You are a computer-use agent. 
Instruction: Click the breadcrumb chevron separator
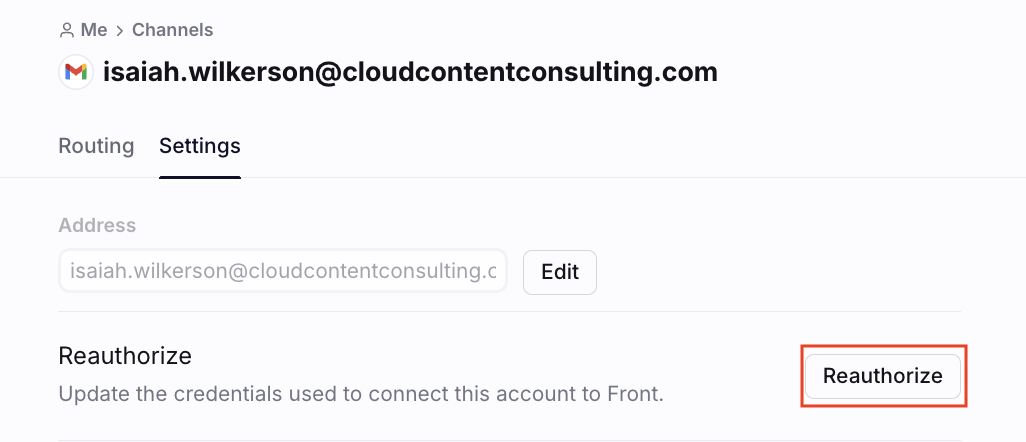pos(120,31)
